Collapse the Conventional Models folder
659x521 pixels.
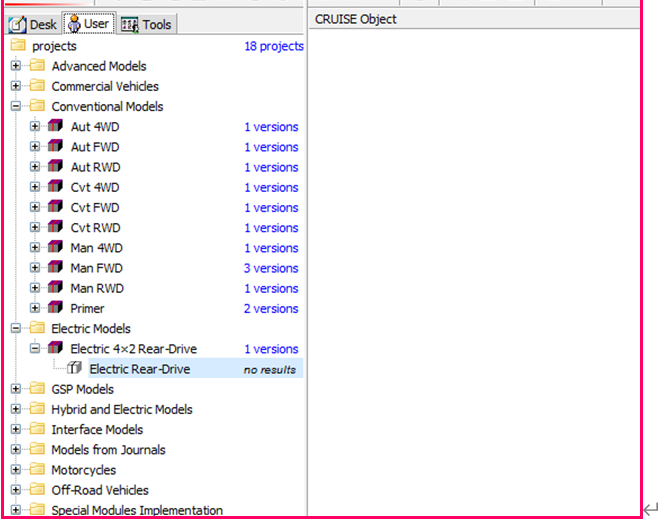click(x=16, y=106)
